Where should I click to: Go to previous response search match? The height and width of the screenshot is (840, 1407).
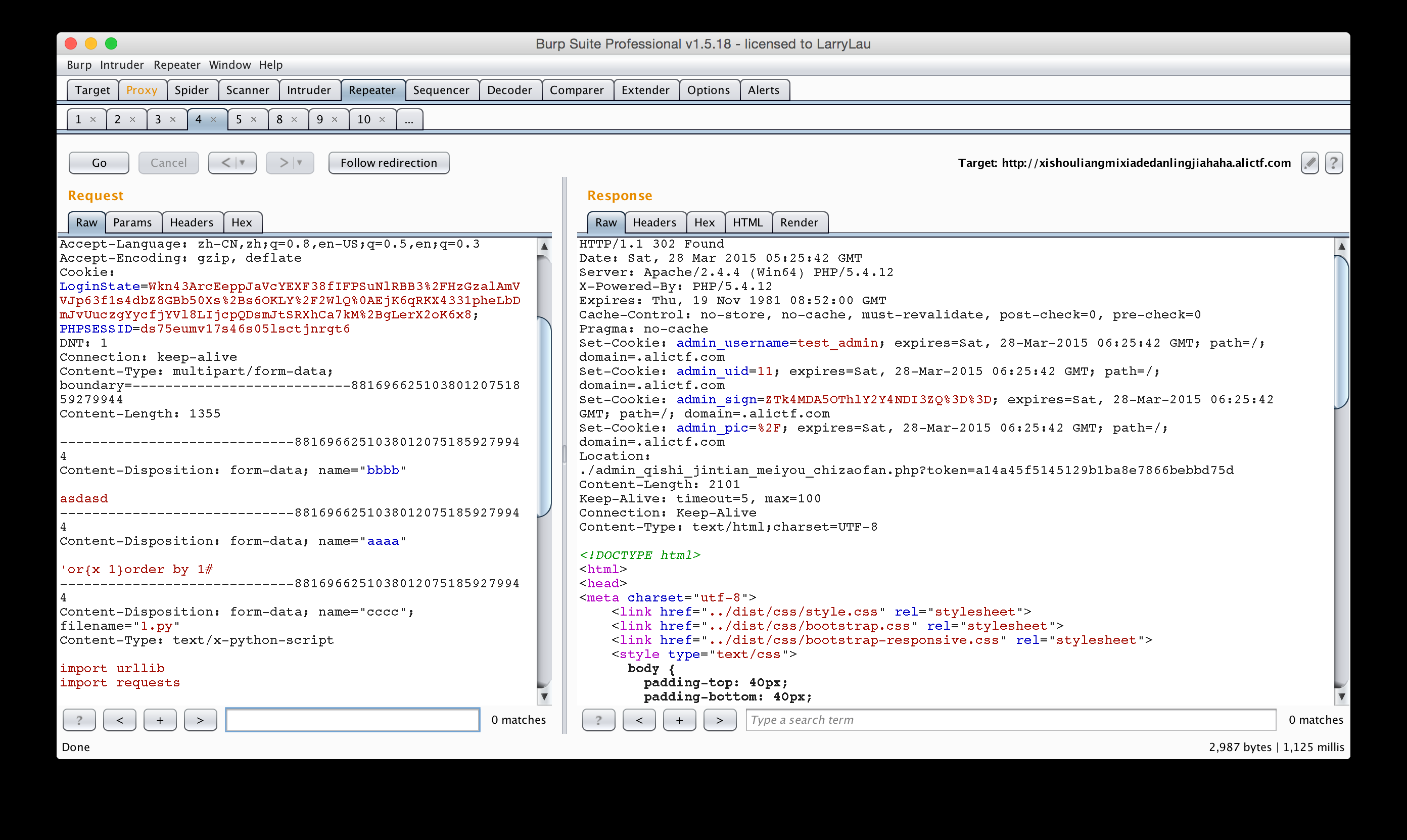[639, 720]
